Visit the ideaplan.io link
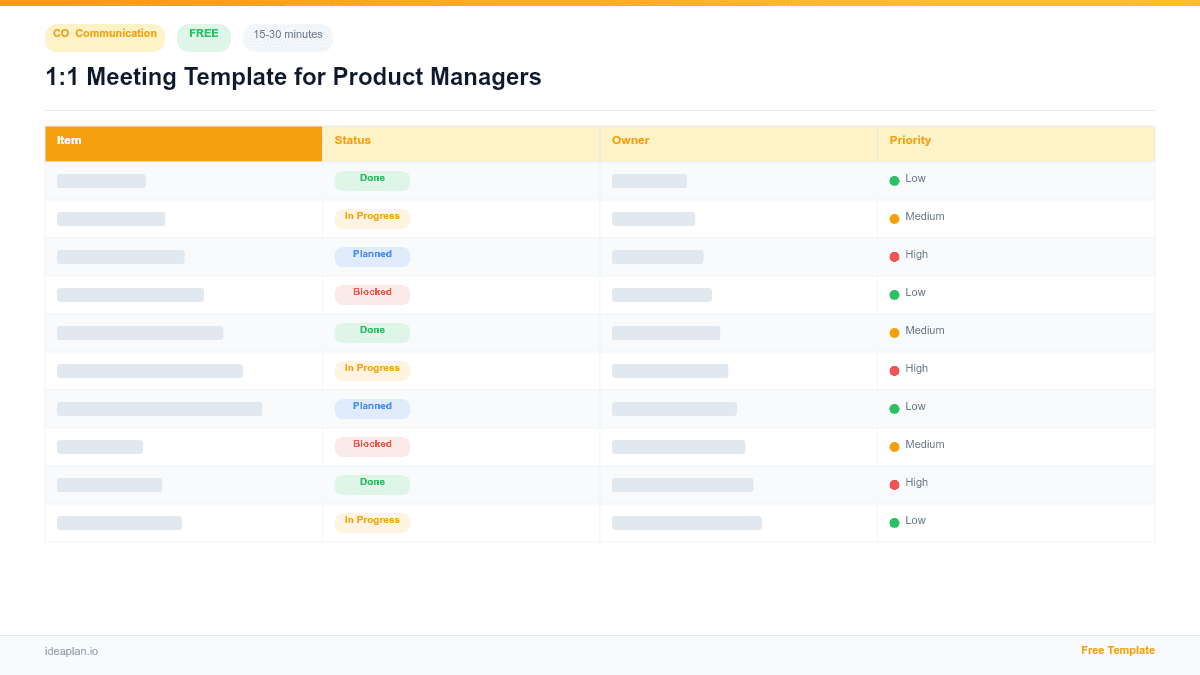Screen dimensions: 1200x675 (70, 651)
